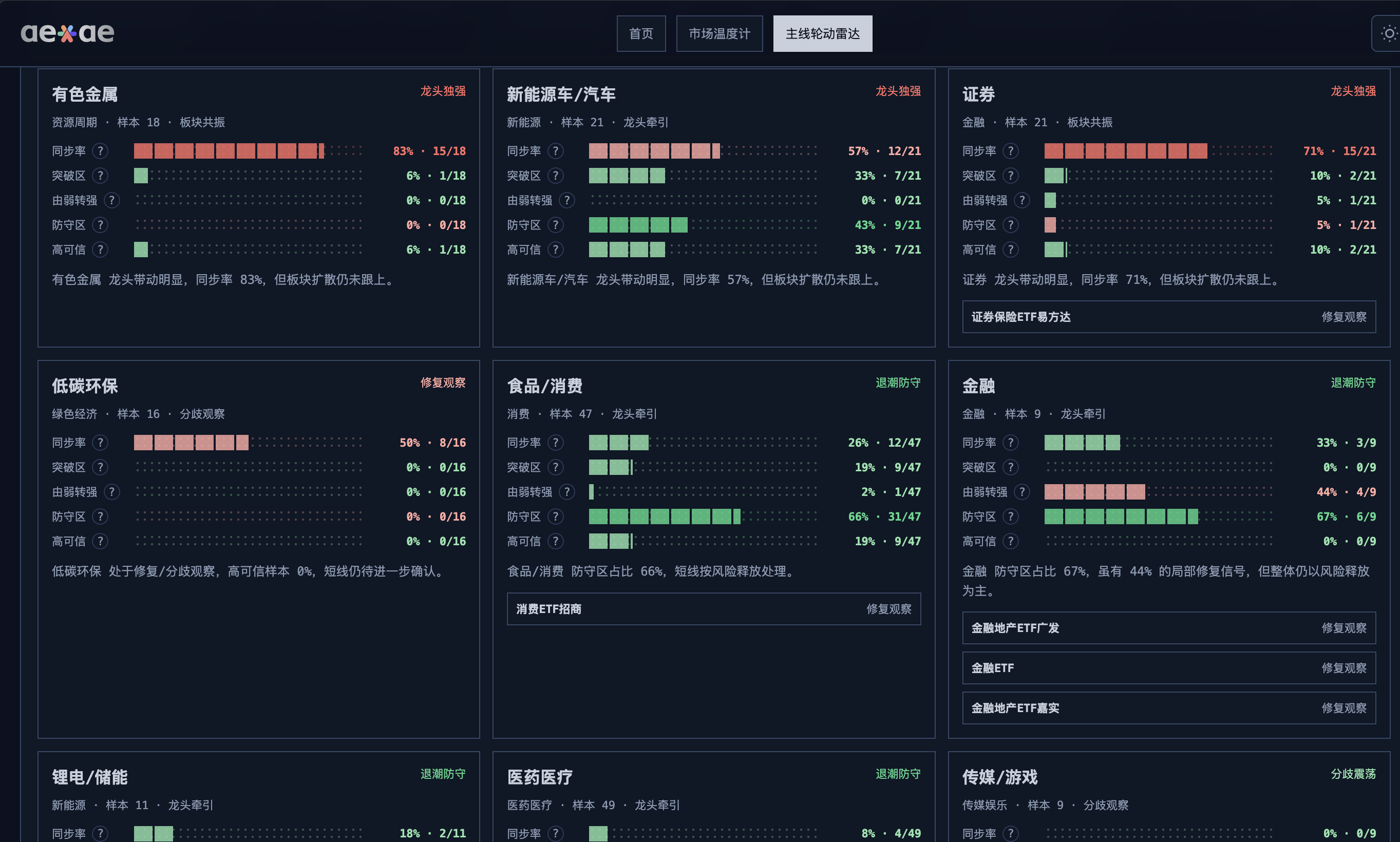Click help icon beside 高可信 in 证券 card
The height and width of the screenshot is (842, 1400).
pos(1011,250)
